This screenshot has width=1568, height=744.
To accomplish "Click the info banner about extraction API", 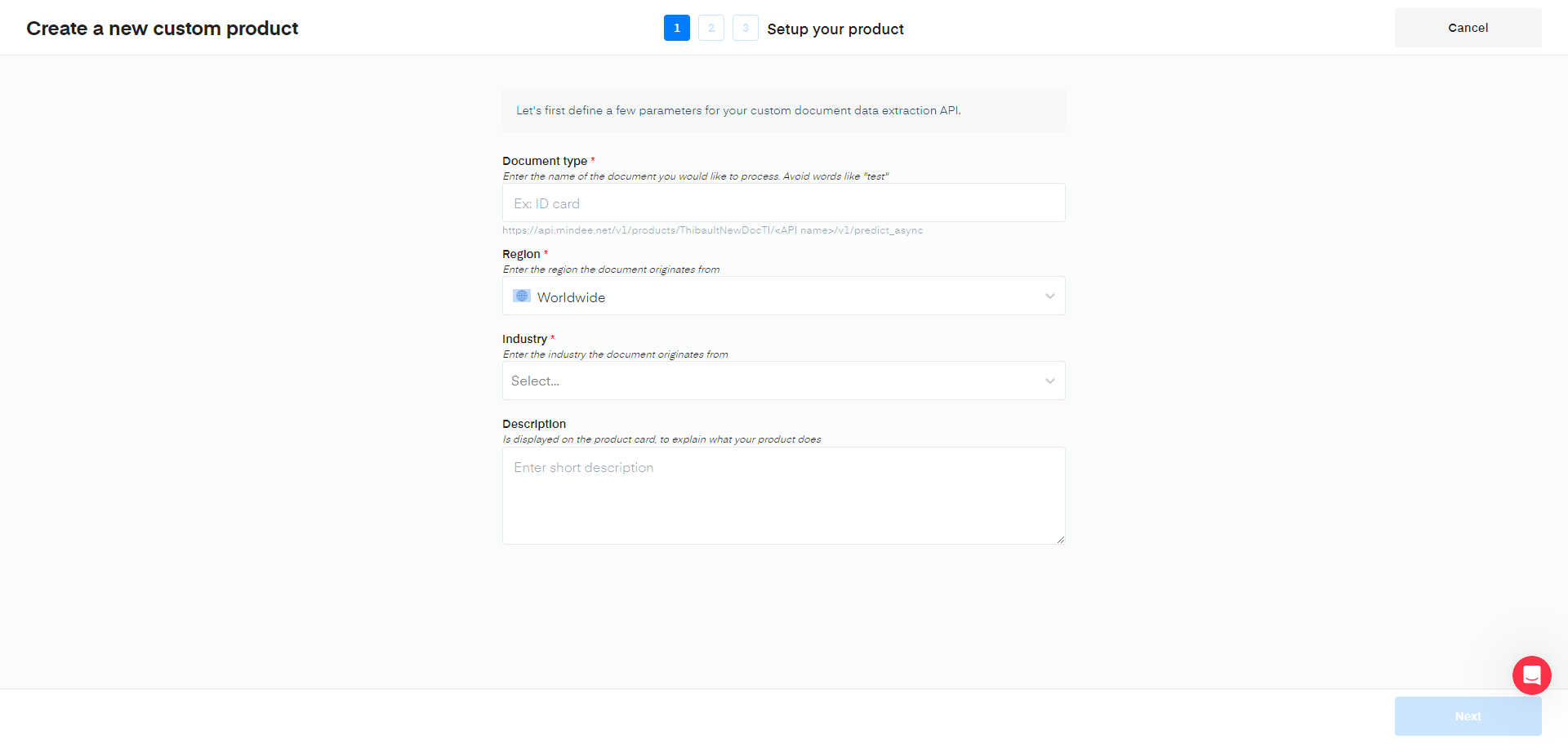I will (783, 110).
